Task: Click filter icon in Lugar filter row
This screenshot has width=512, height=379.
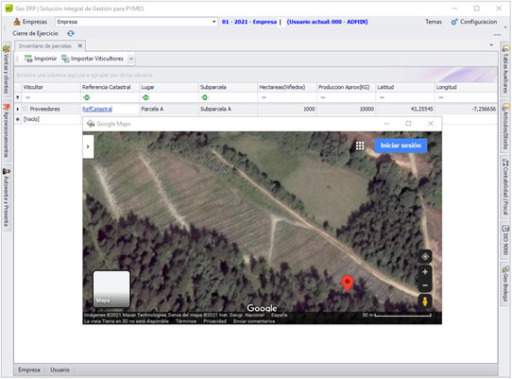Action: click(x=146, y=98)
